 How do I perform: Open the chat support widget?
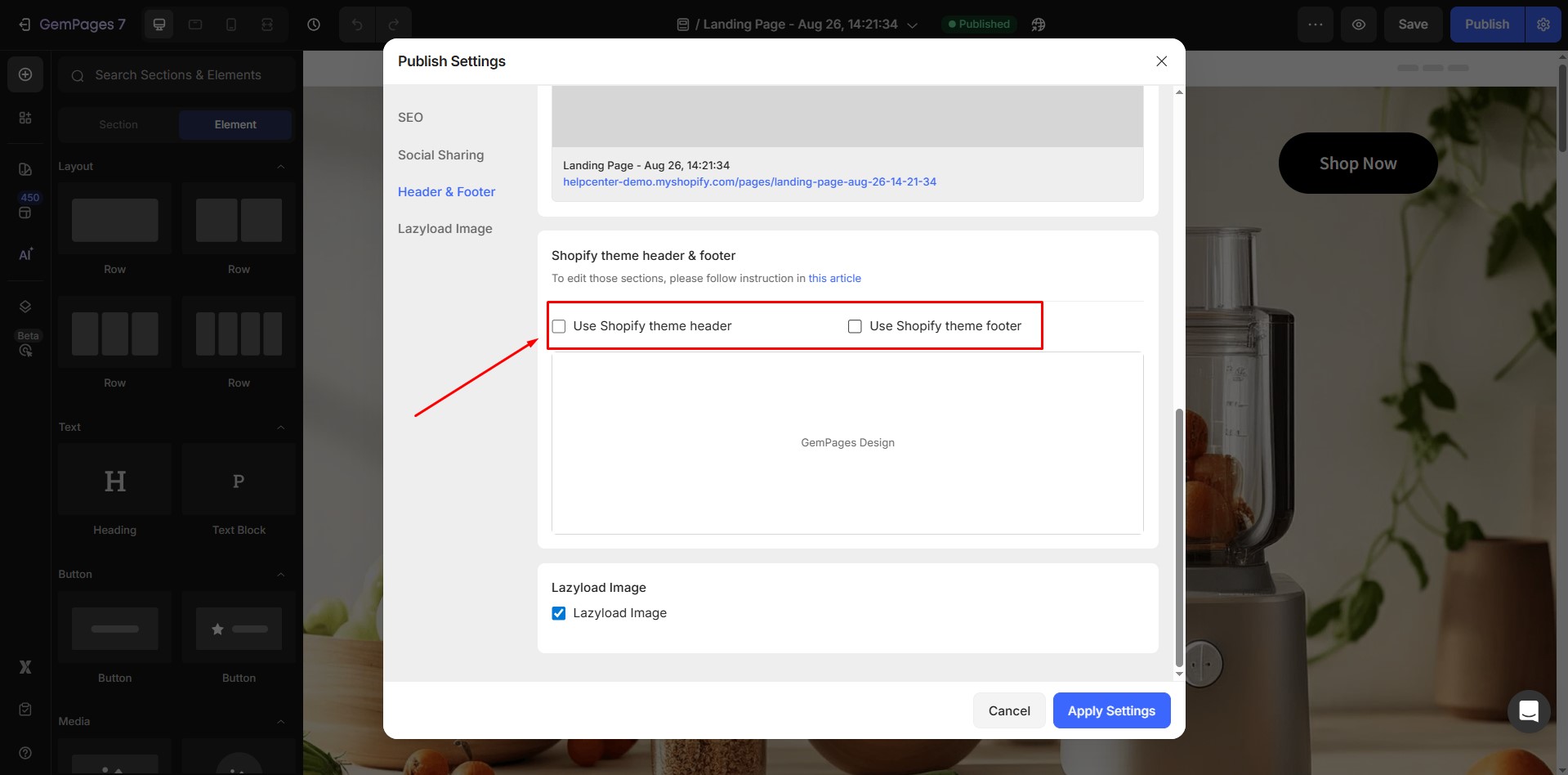click(1528, 711)
